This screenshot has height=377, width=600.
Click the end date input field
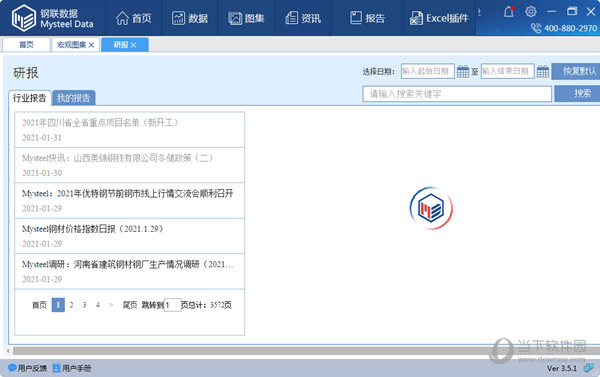coord(507,71)
